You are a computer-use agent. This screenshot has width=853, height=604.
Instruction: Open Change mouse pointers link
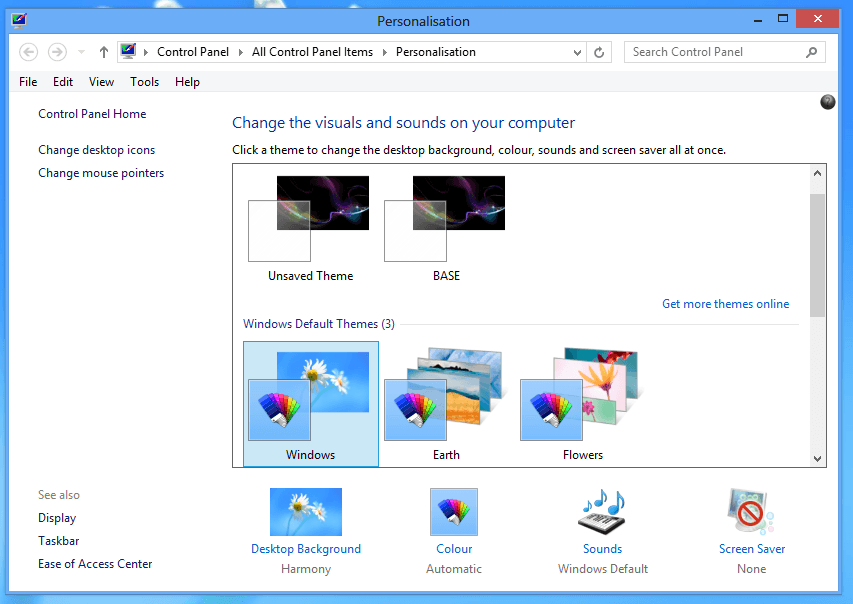101,173
